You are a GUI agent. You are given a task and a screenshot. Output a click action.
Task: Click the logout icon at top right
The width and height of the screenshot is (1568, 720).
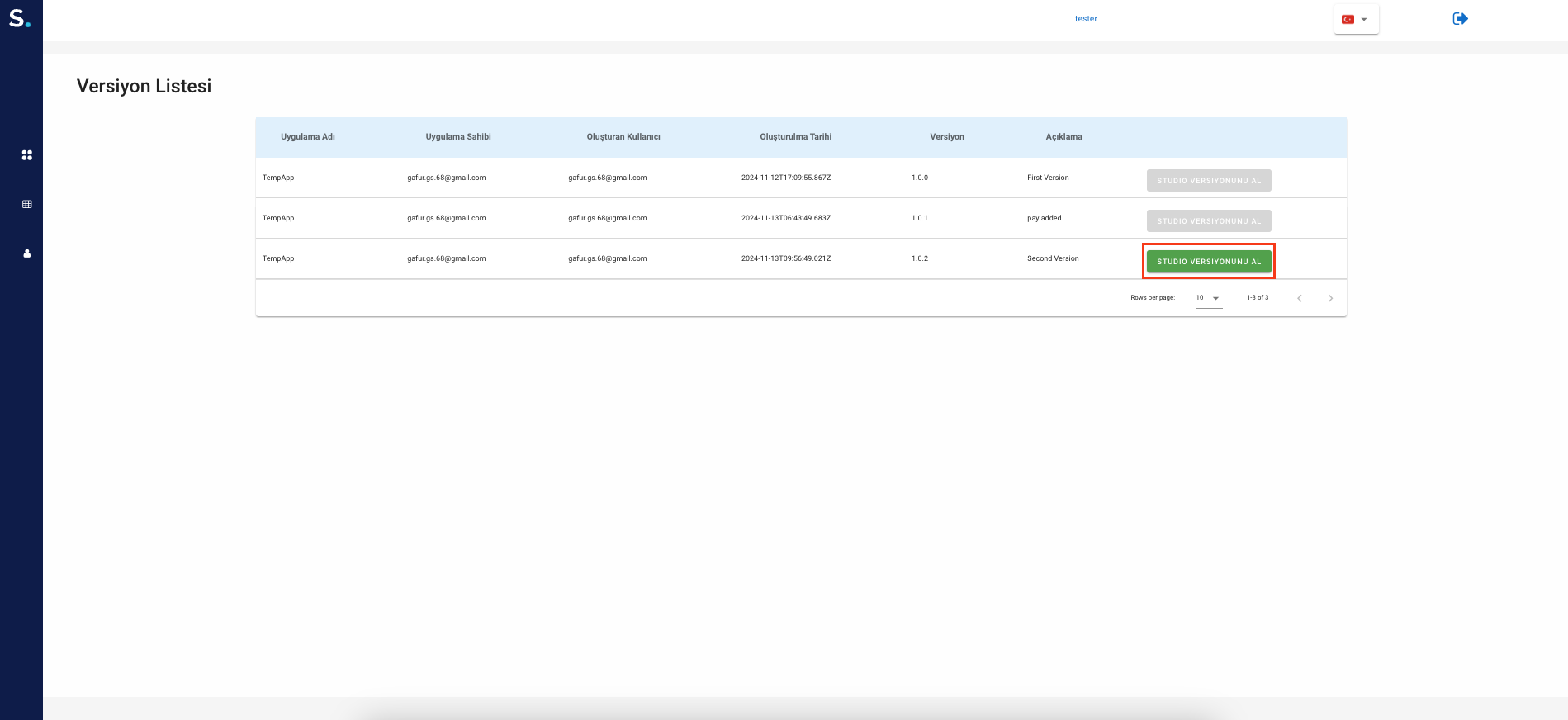[1460, 19]
